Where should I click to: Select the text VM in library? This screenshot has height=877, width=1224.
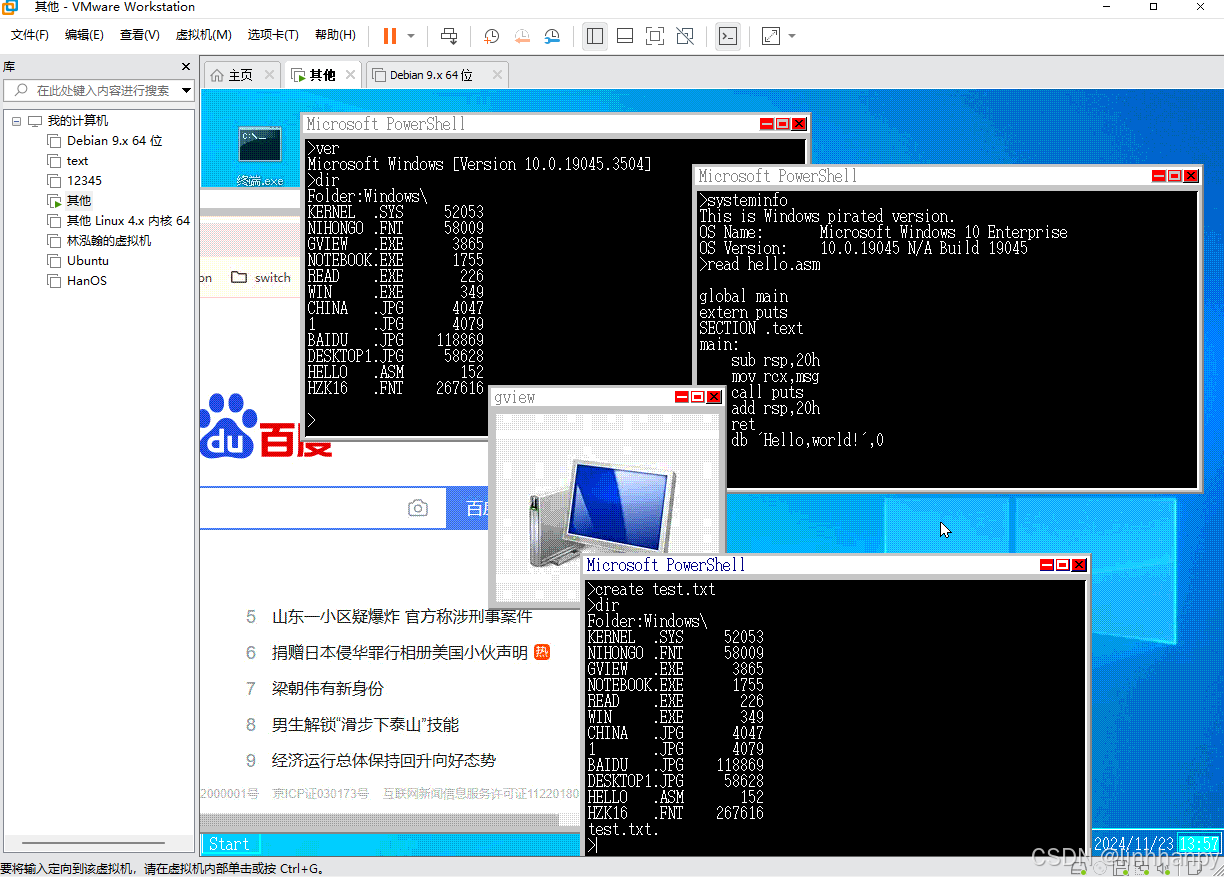[x=77, y=161]
